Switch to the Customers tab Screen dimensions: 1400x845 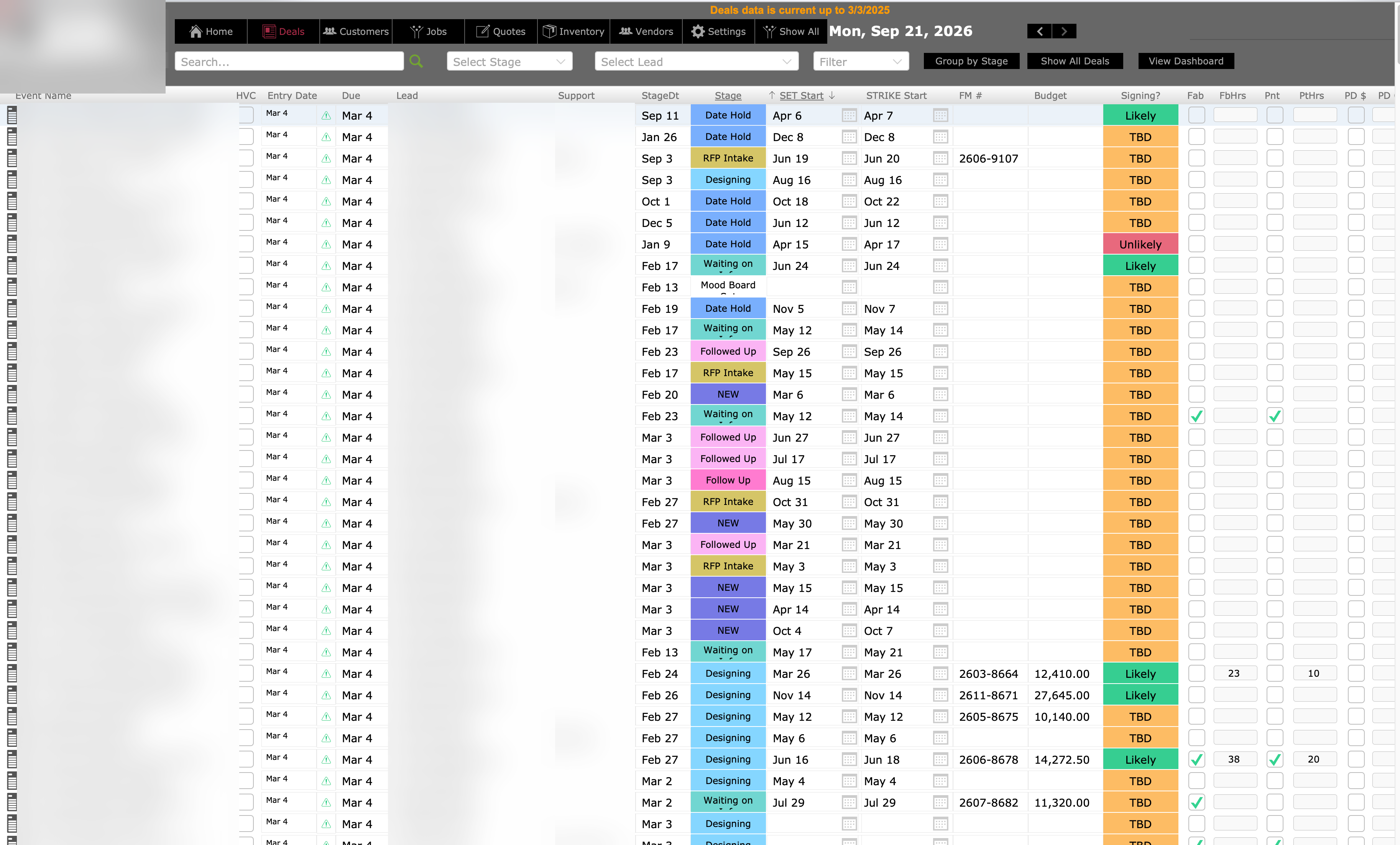coord(356,31)
